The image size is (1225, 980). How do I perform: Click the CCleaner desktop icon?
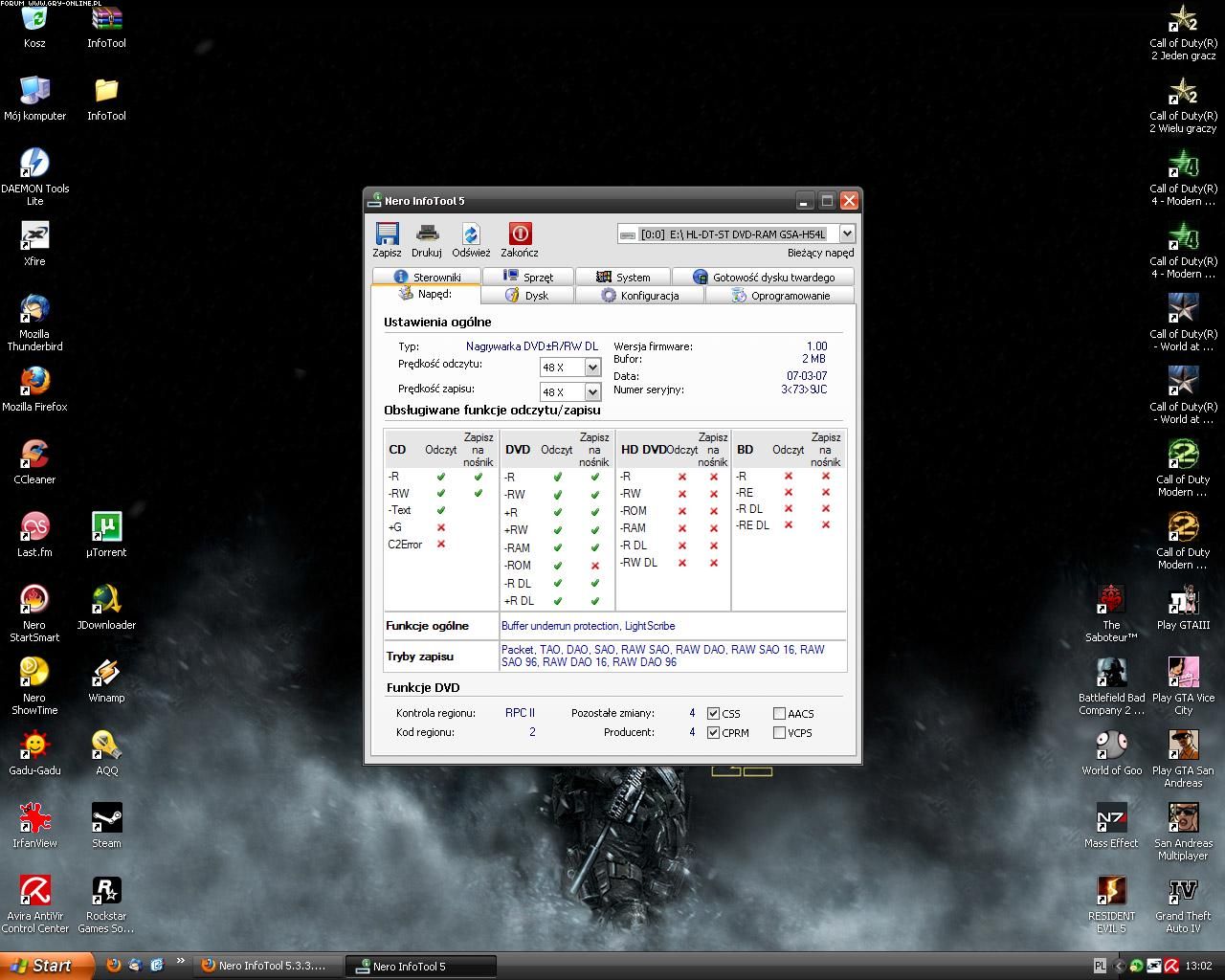tap(34, 455)
